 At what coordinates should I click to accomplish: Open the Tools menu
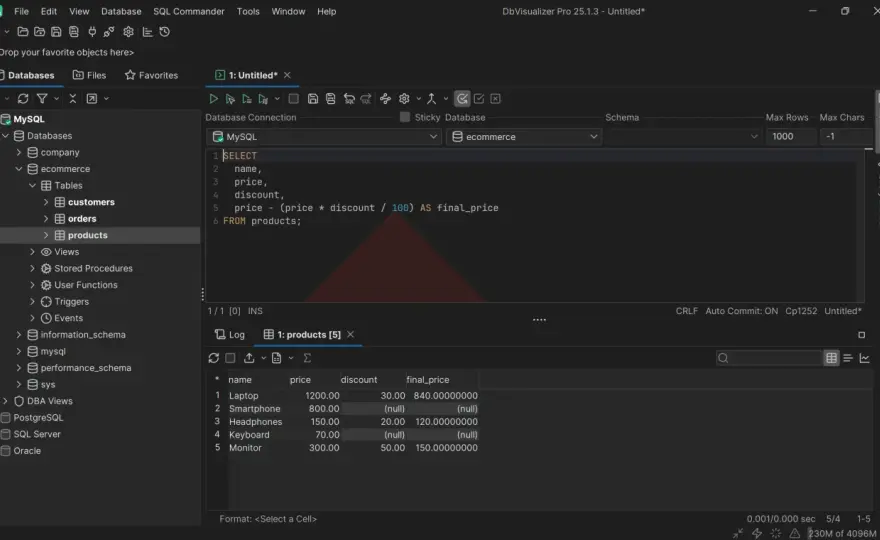[248, 11]
